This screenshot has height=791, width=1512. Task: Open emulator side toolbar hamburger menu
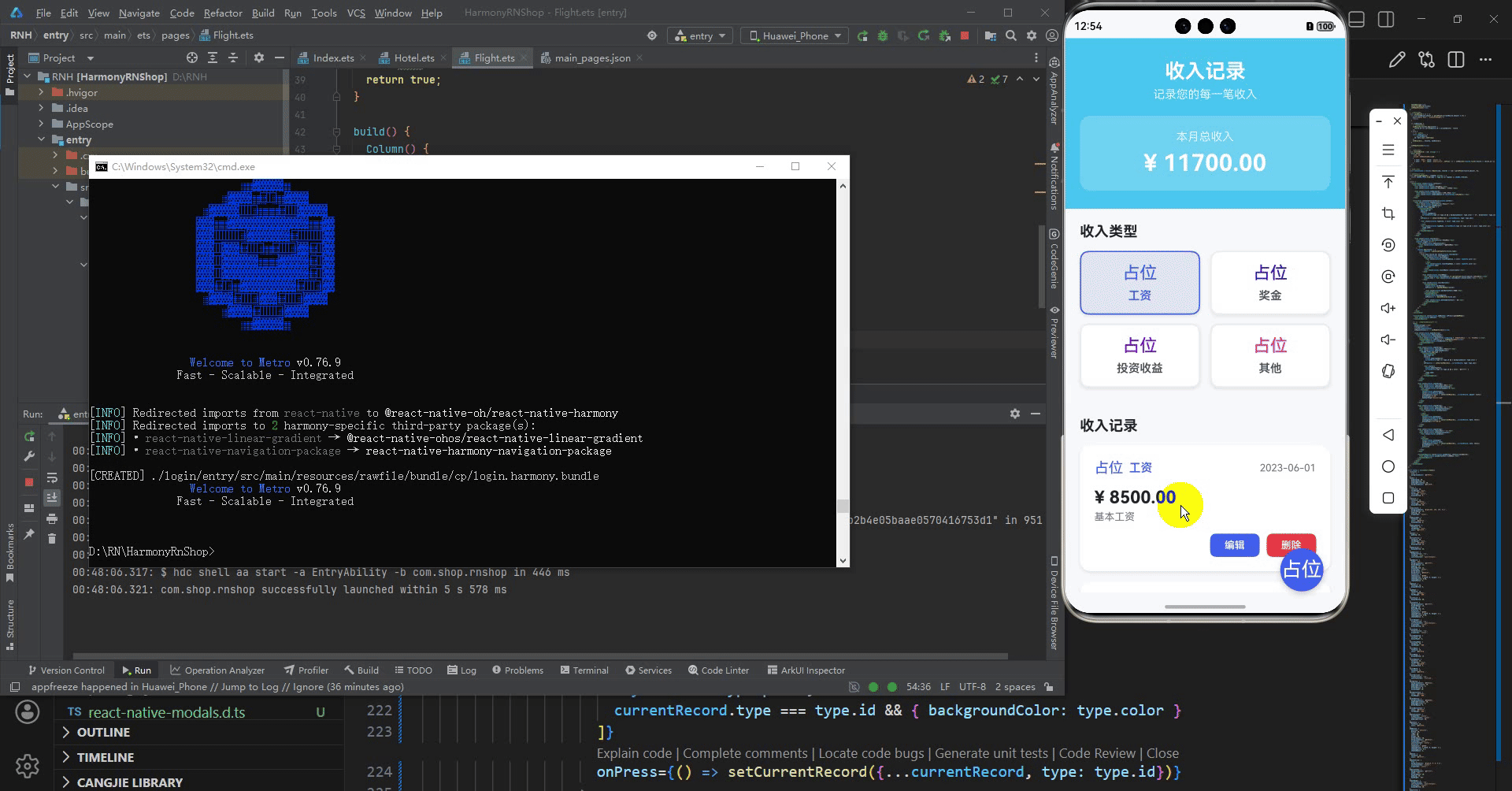tap(1388, 150)
